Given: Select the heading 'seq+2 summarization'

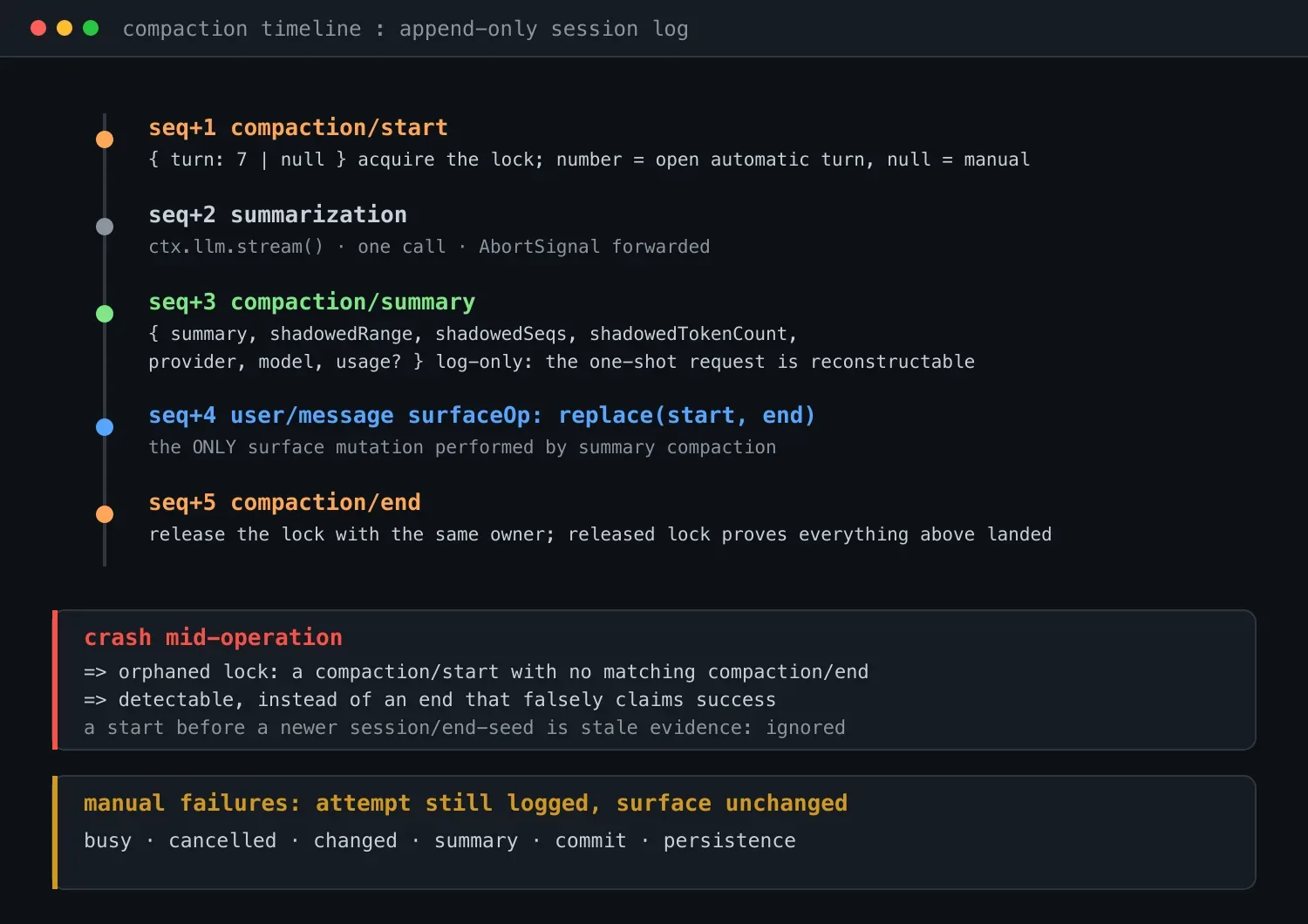Looking at the screenshot, I should tap(277, 214).
